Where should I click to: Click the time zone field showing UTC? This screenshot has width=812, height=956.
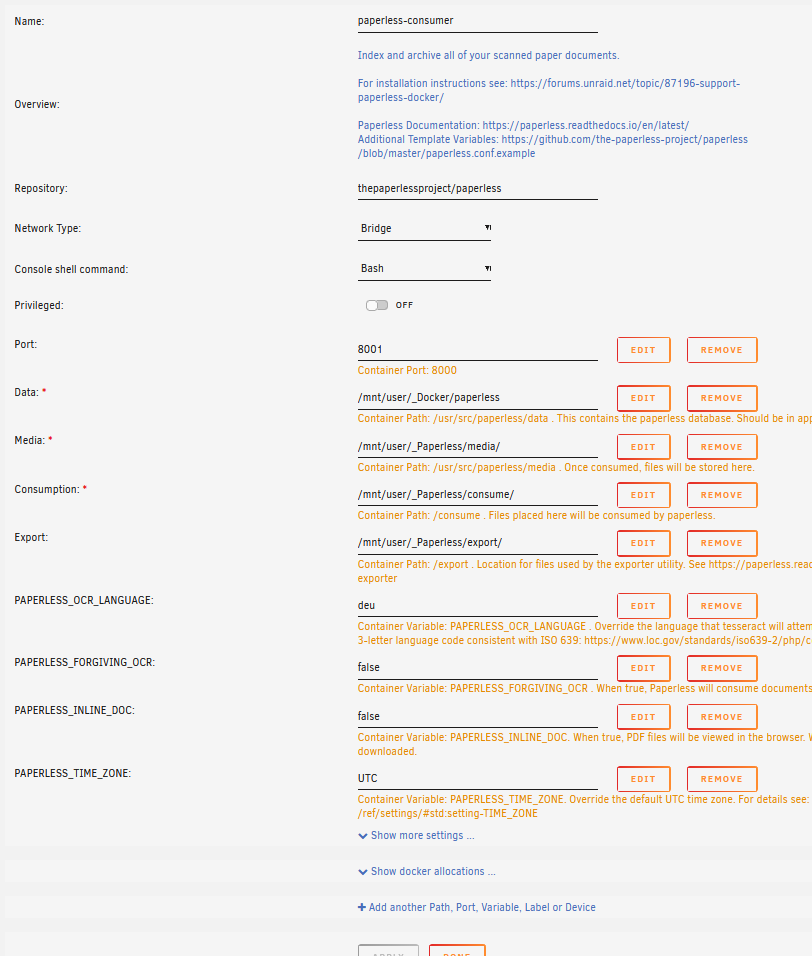point(477,779)
